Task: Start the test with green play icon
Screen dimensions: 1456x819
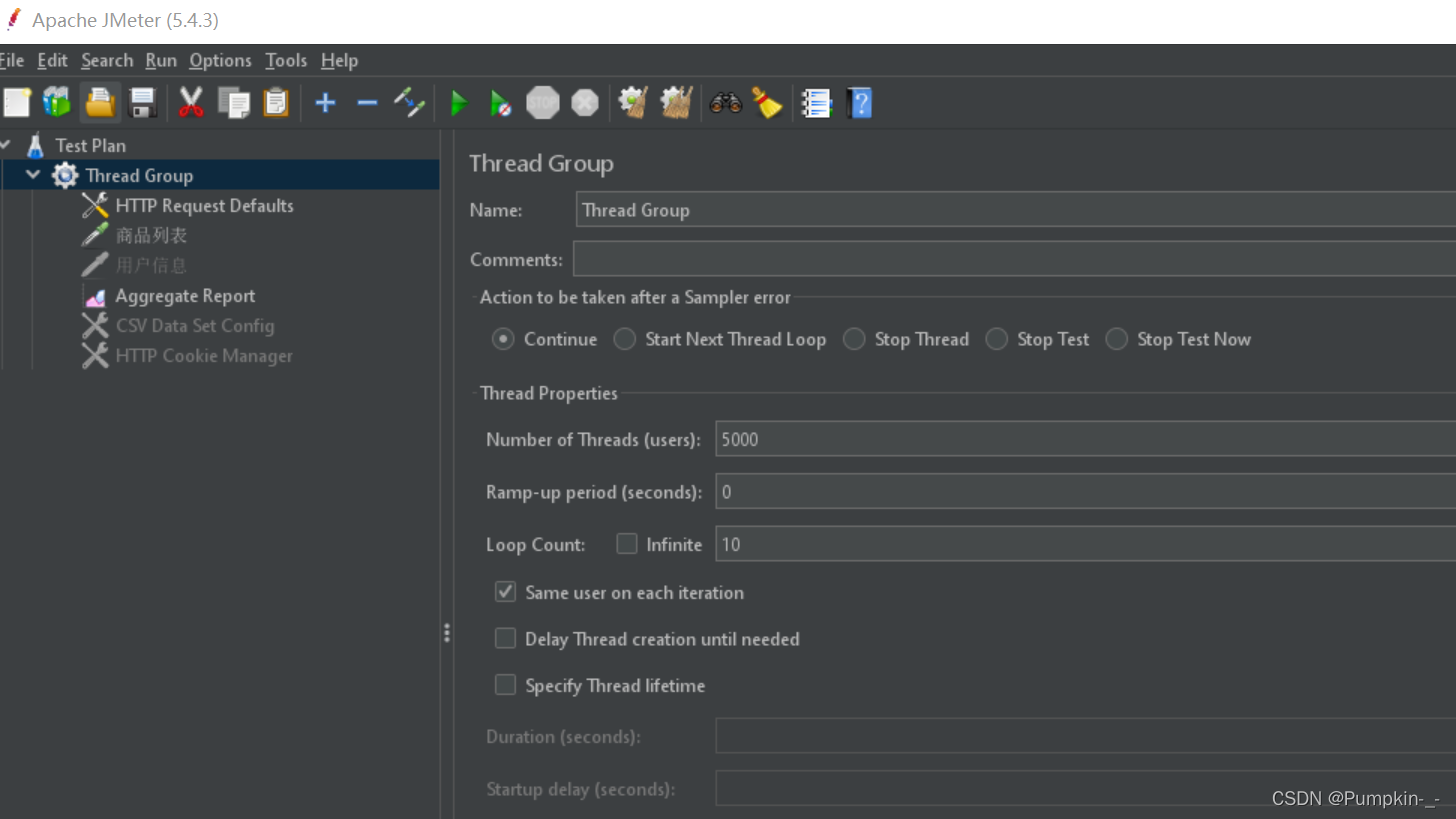Action: coord(459,102)
